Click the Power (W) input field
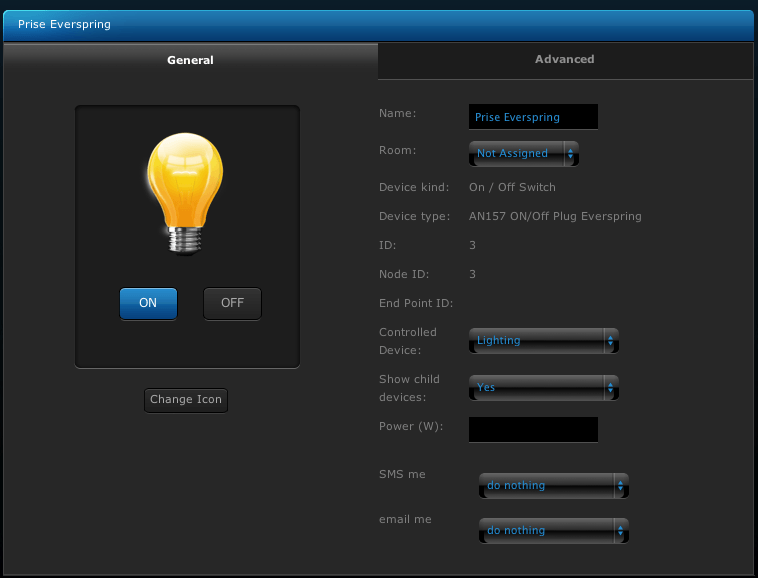Viewport: 758px width, 578px height. pos(533,430)
